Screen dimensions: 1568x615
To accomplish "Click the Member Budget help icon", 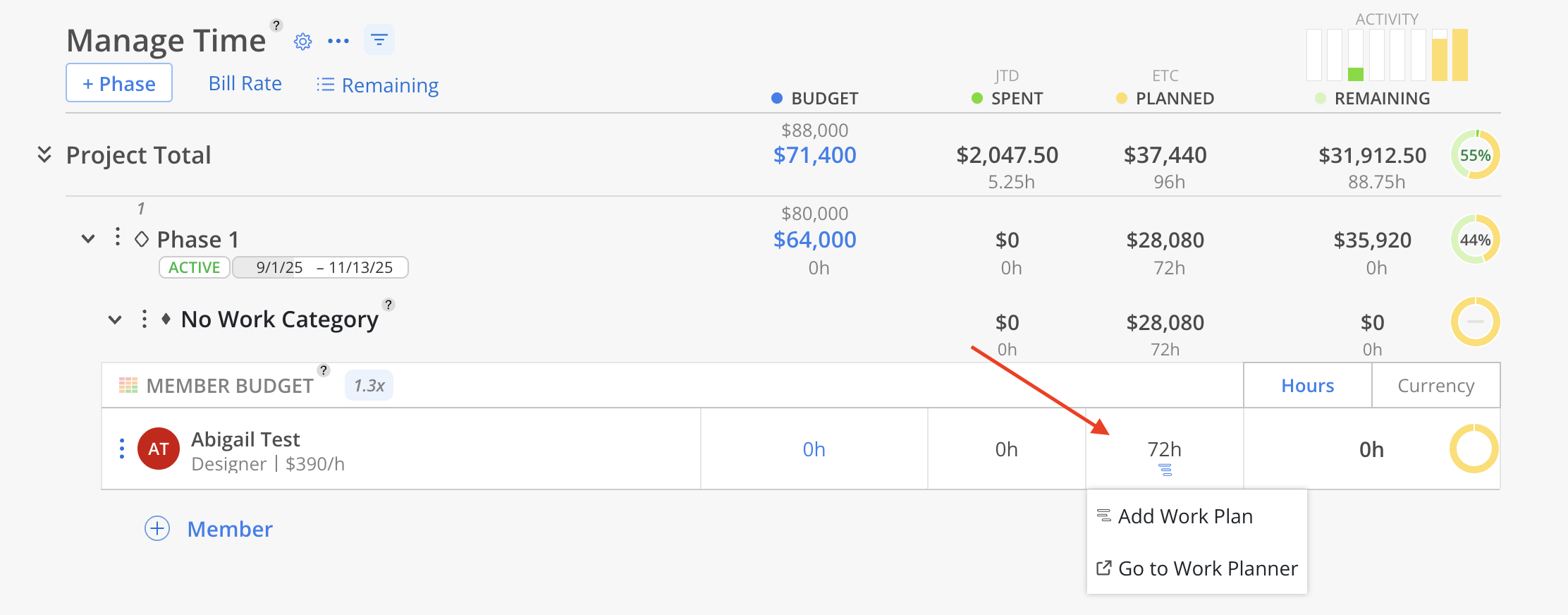I will (x=324, y=370).
